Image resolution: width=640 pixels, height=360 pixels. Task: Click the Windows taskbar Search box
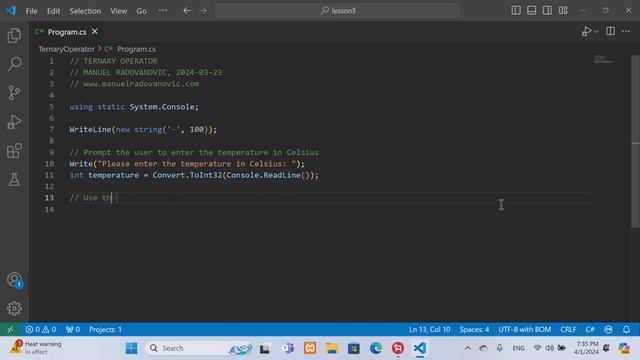pyautogui.click(x=198, y=348)
